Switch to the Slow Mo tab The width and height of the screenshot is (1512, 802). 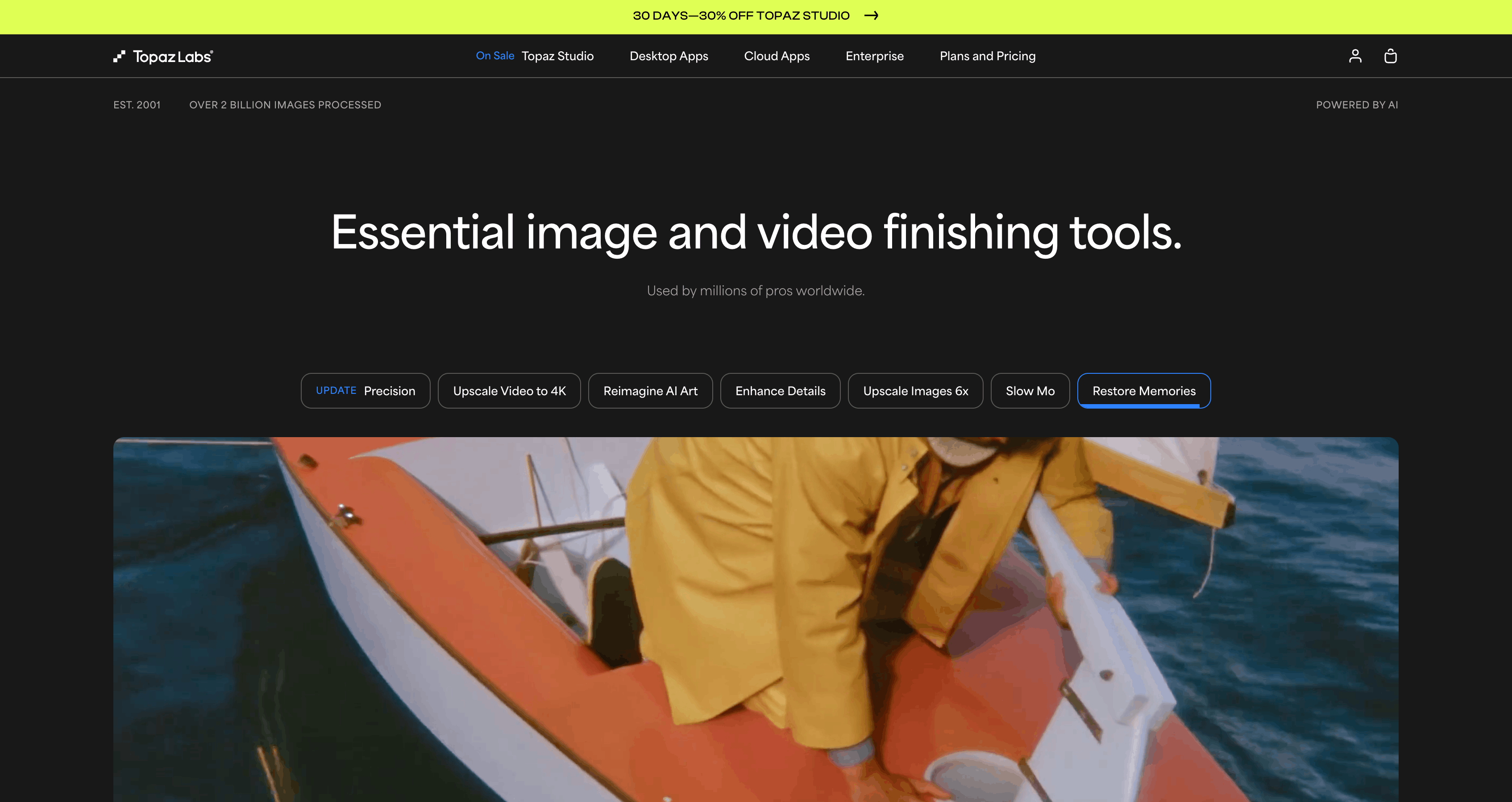coord(1030,391)
